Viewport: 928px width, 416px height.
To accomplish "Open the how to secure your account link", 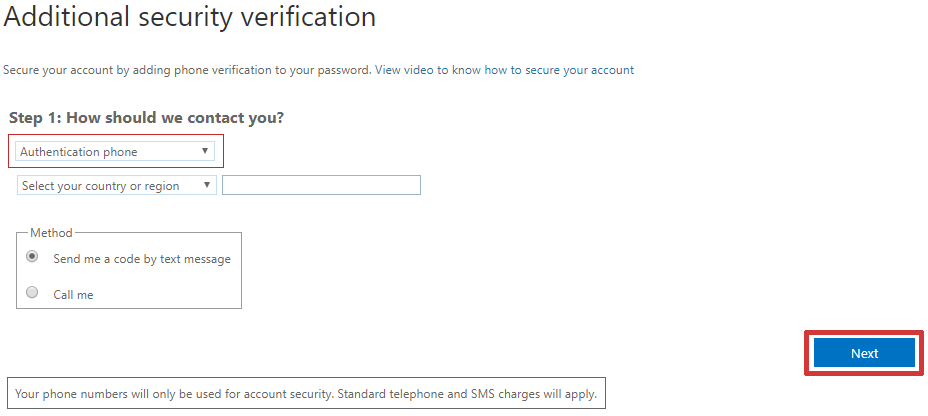I will click(x=559, y=70).
